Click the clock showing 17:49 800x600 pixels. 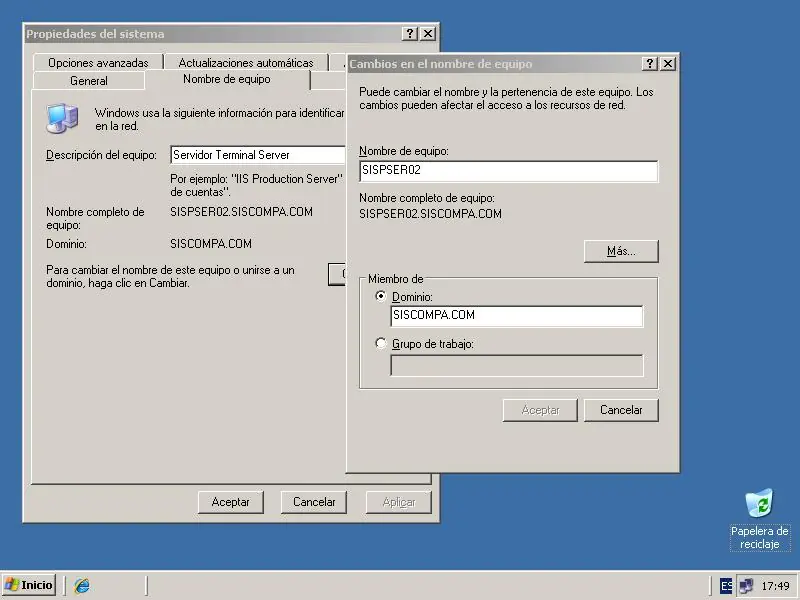(776, 586)
